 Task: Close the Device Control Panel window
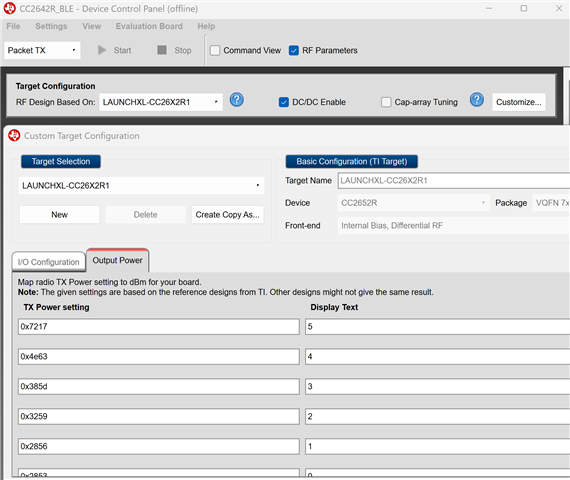pyautogui.click(x=559, y=8)
